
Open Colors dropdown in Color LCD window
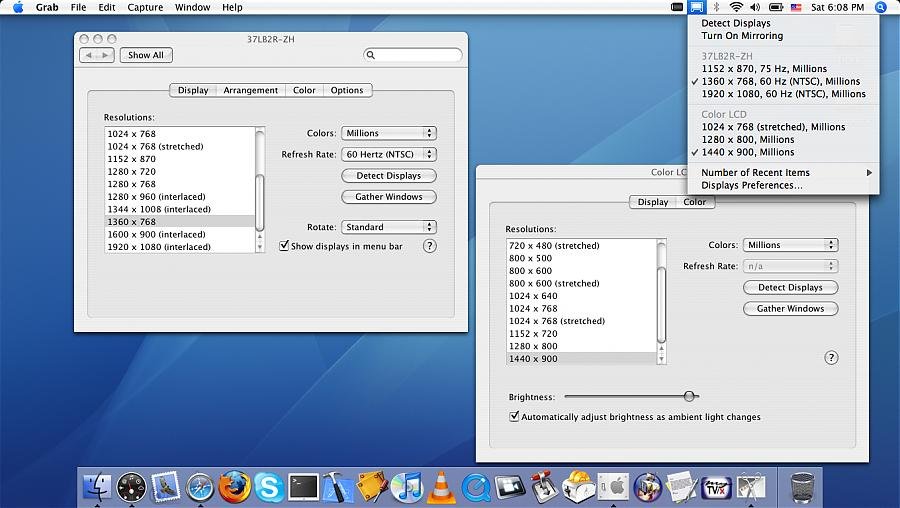(x=789, y=245)
